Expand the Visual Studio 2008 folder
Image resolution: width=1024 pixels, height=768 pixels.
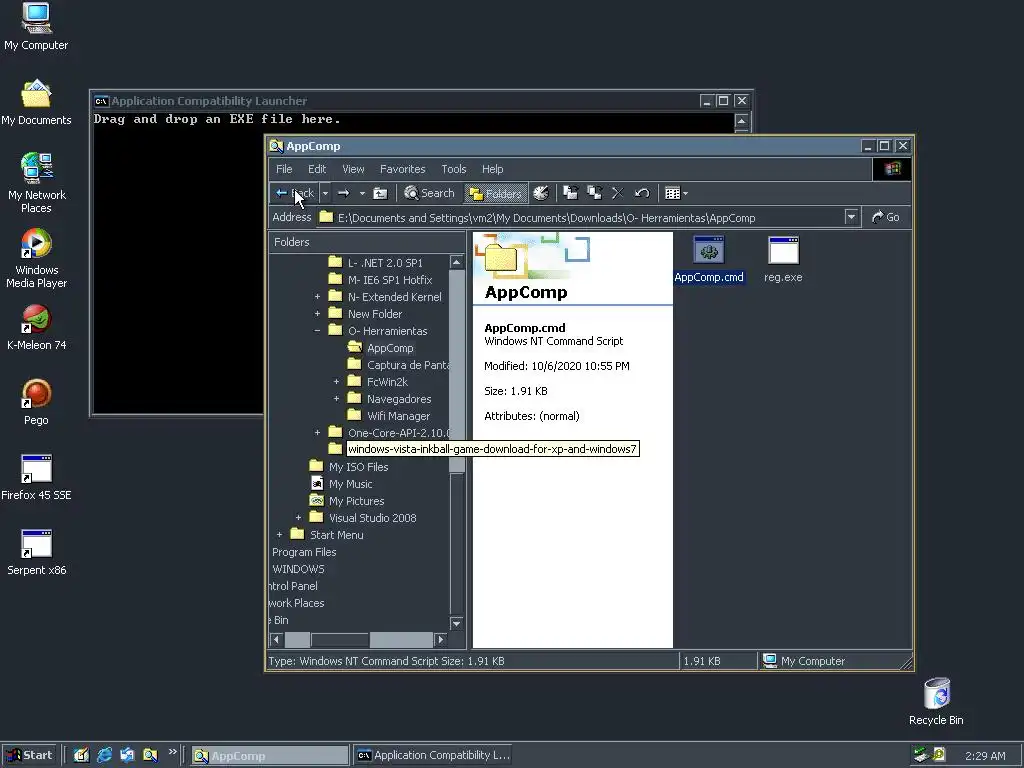[298, 517]
